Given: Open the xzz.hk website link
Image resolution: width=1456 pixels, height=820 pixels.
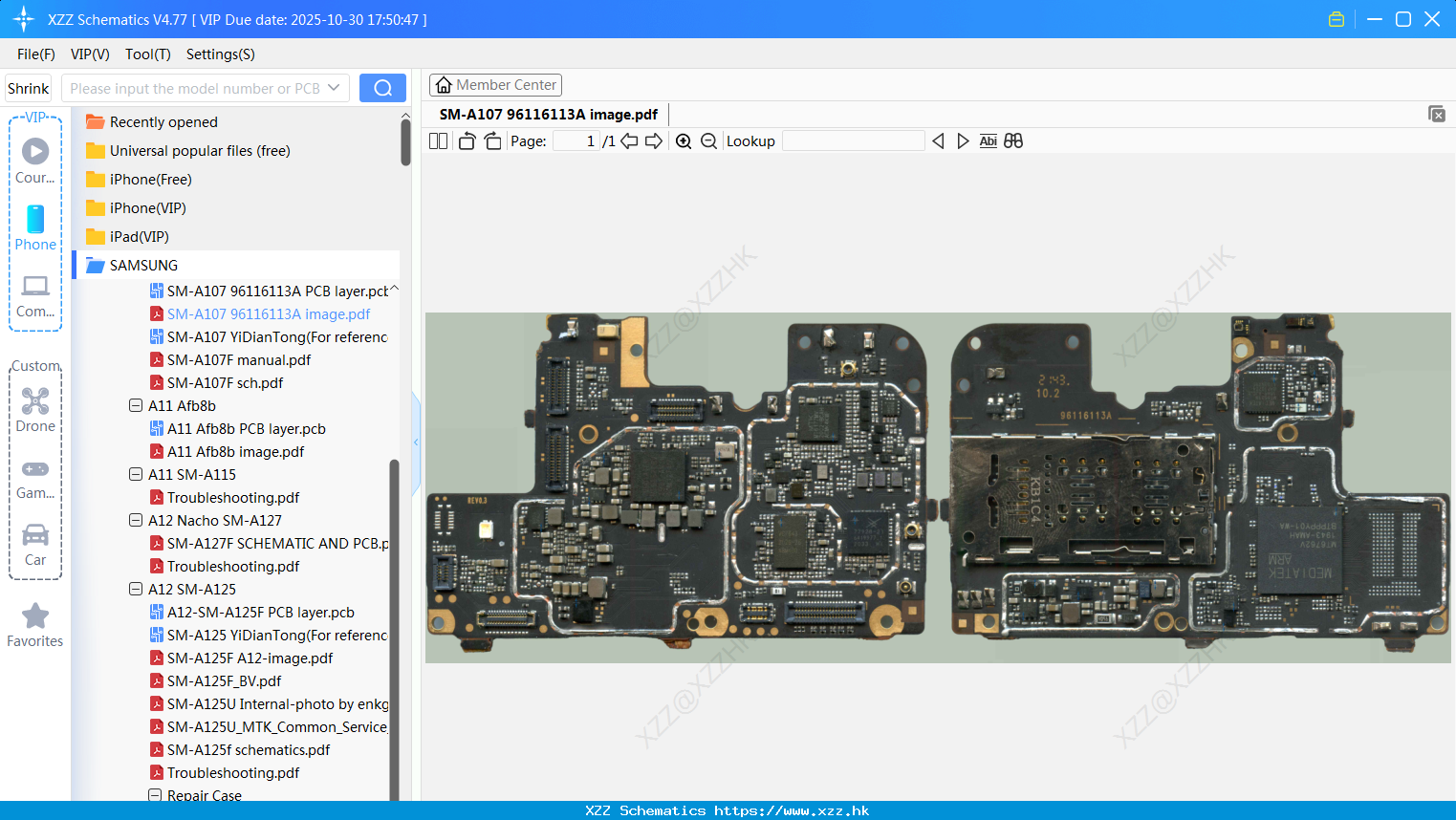Looking at the screenshot, I should point(792,810).
